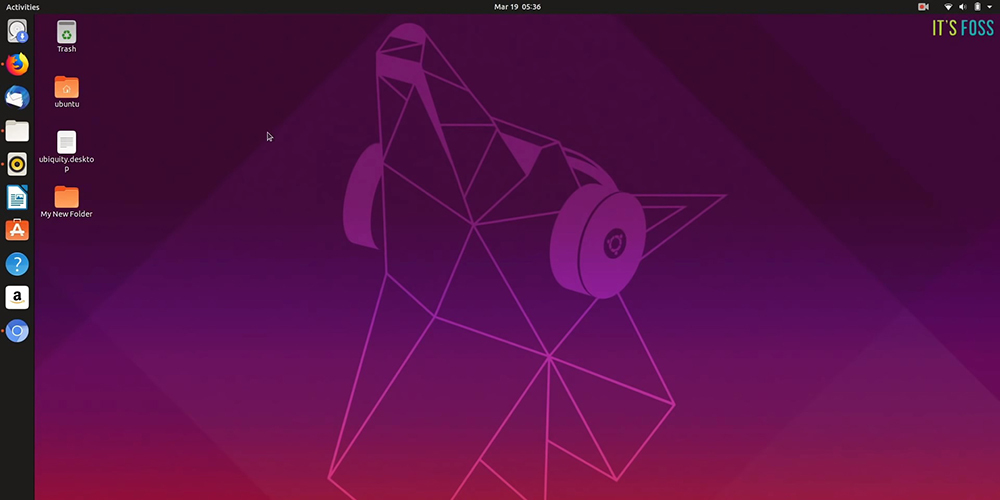Click the screen recording indicator icon
The height and width of the screenshot is (500, 1000).
click(x=923, y=7)
